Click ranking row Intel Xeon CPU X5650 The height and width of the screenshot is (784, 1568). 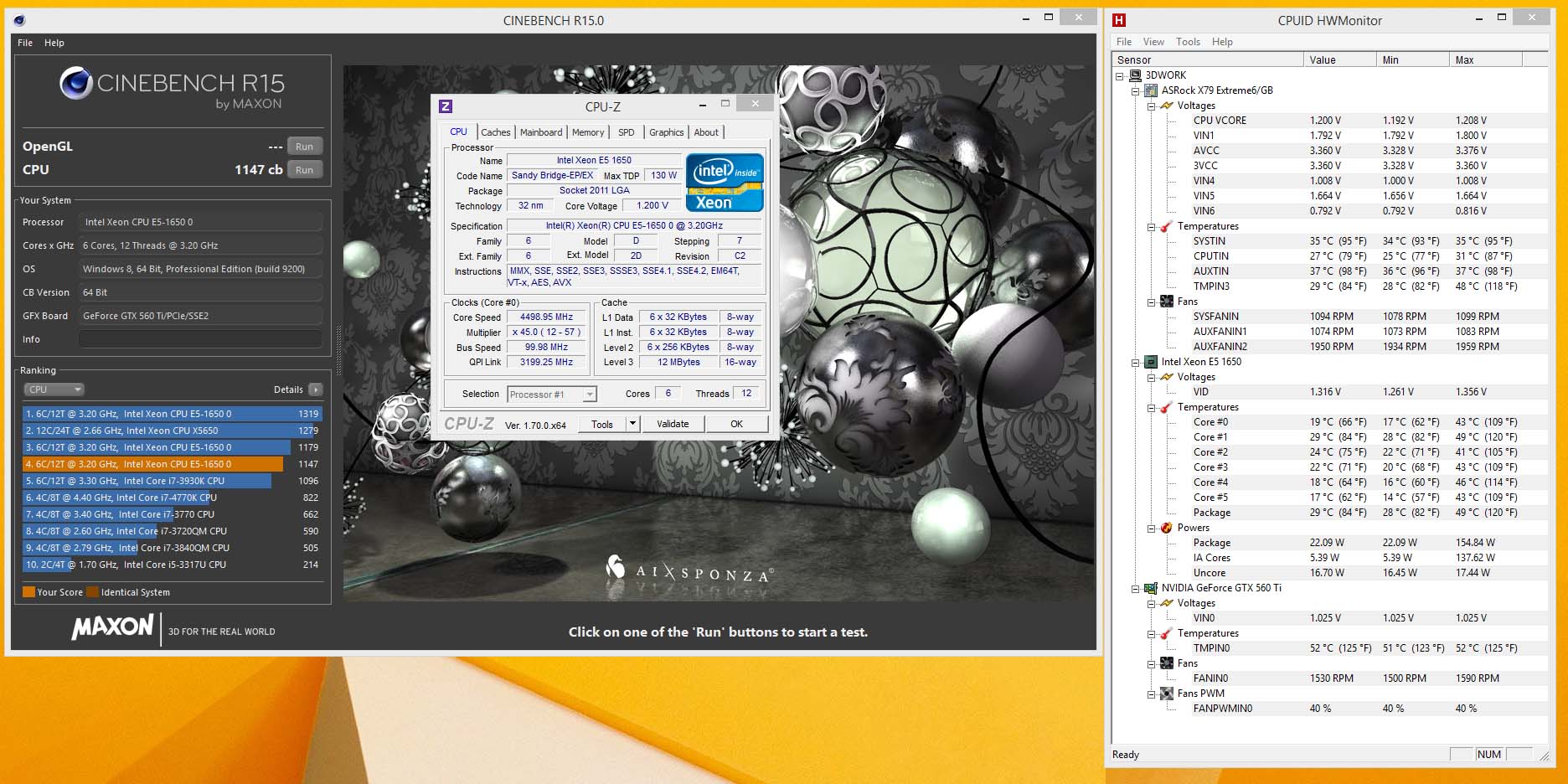pyautogui.click(x=172, y=431)
